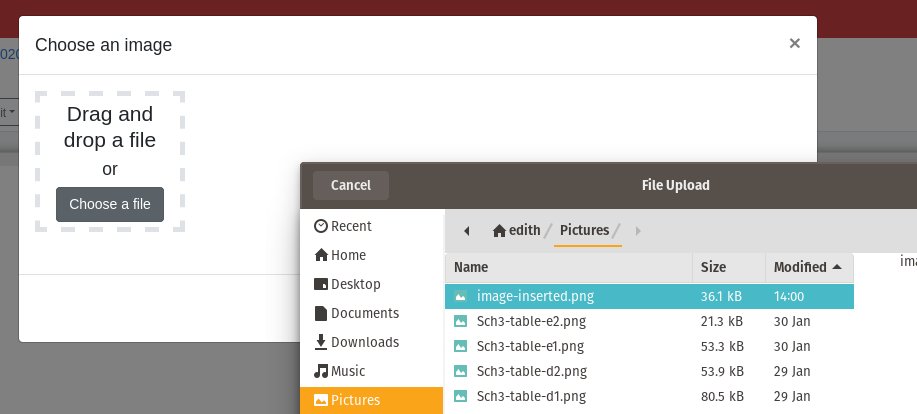This screenshot has width=917, height=414.
Task: Click the back arrow in path bar
Action: click(466, 231)
